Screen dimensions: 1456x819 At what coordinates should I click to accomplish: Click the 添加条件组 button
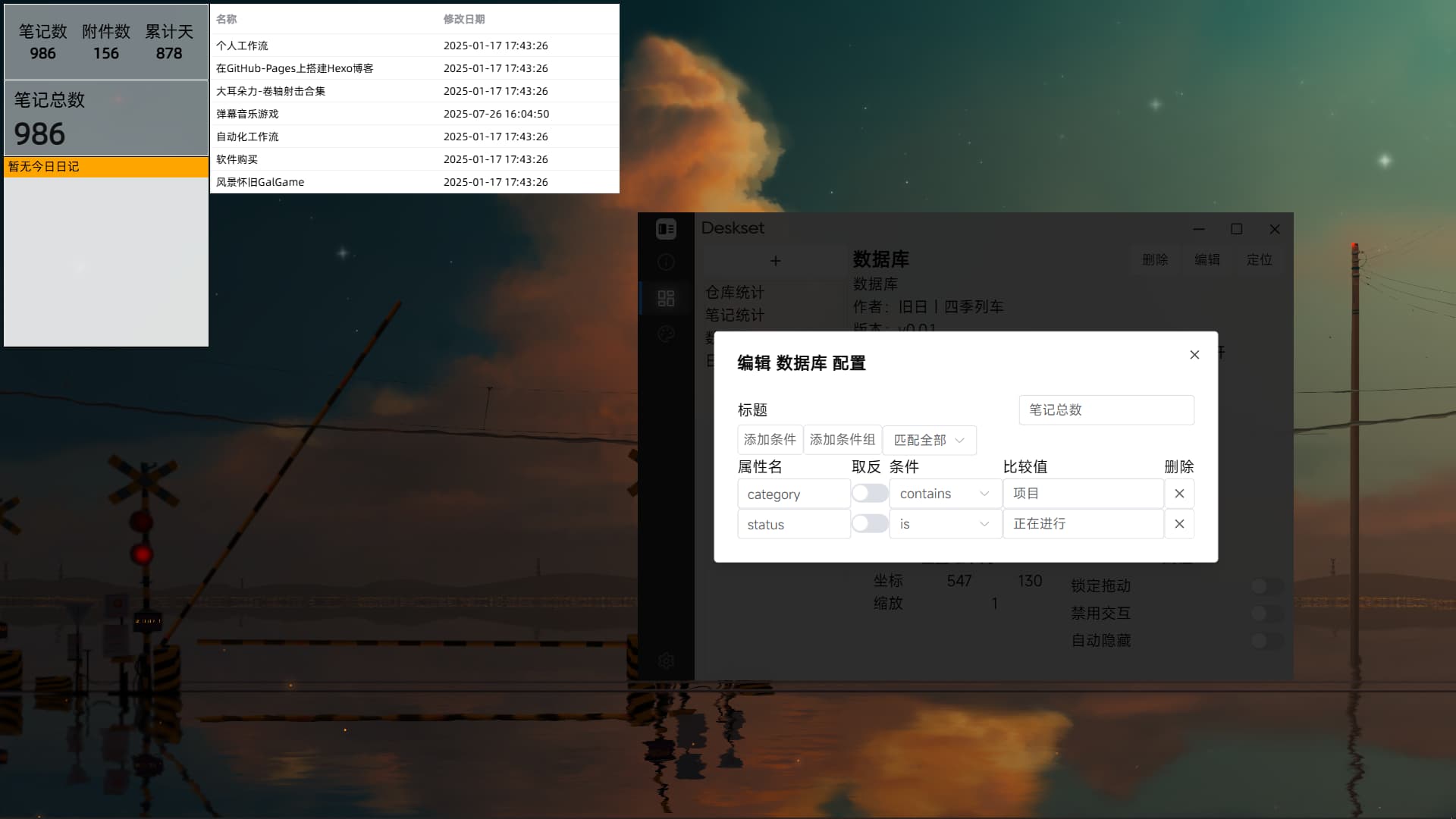pos(842,440)
